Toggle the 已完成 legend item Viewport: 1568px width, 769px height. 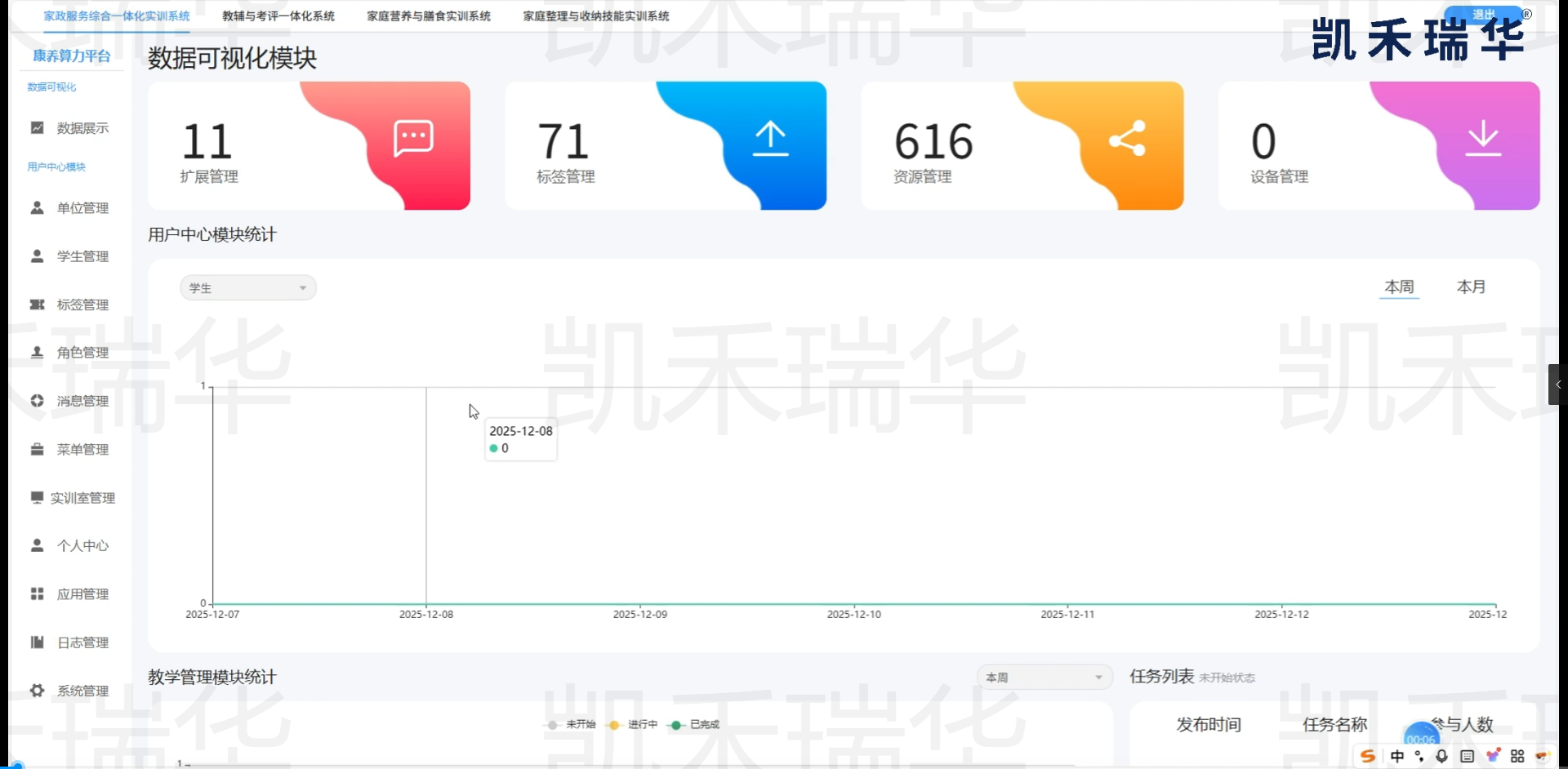[x=694, y=724]
